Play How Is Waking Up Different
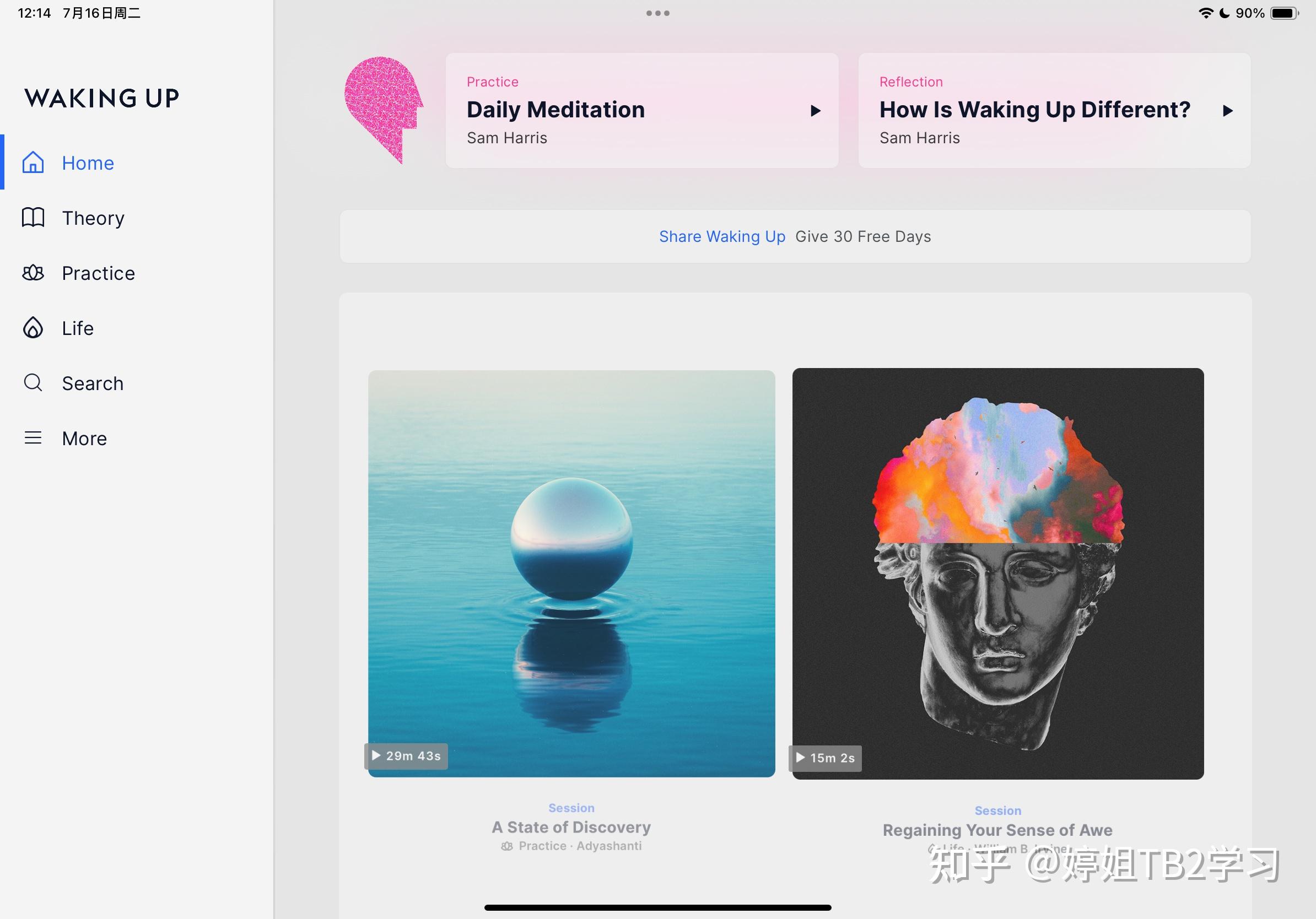Screen dimensions: 1316x919 point(1227,111)
